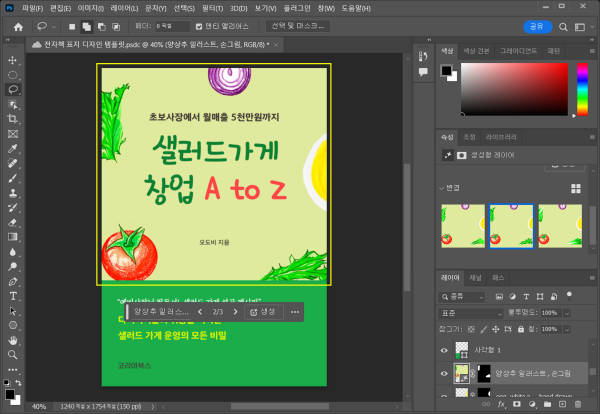This screenshot has height=414, width=600.
Task: Pick the Eyedropper tool
Action: tap(13, 147)
